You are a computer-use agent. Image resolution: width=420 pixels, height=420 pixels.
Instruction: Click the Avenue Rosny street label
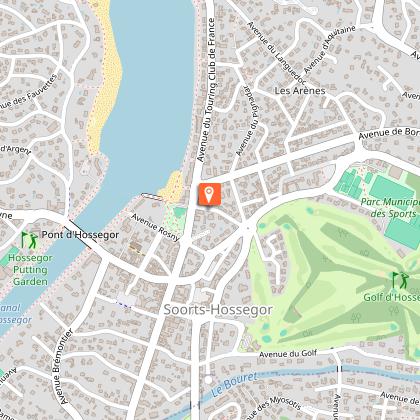(155, 227)
